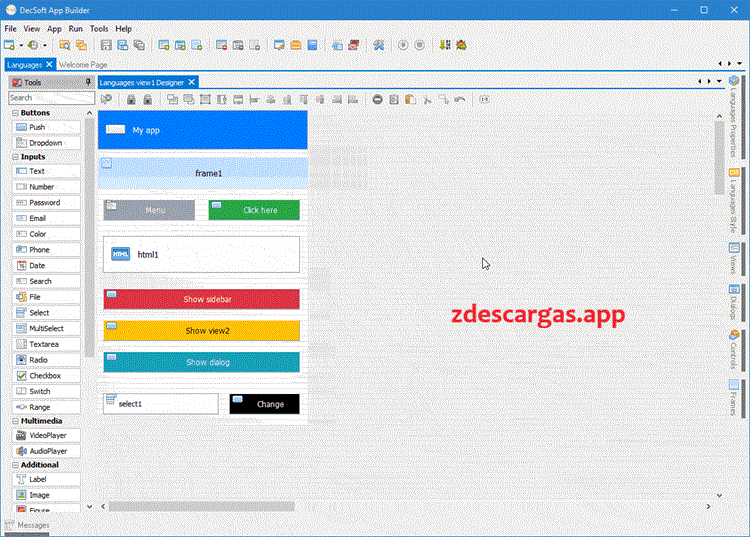Screen dimensions: 750x537
Task: Select the Push button tool
Action: pyautogui.click(x=46, y=127)
